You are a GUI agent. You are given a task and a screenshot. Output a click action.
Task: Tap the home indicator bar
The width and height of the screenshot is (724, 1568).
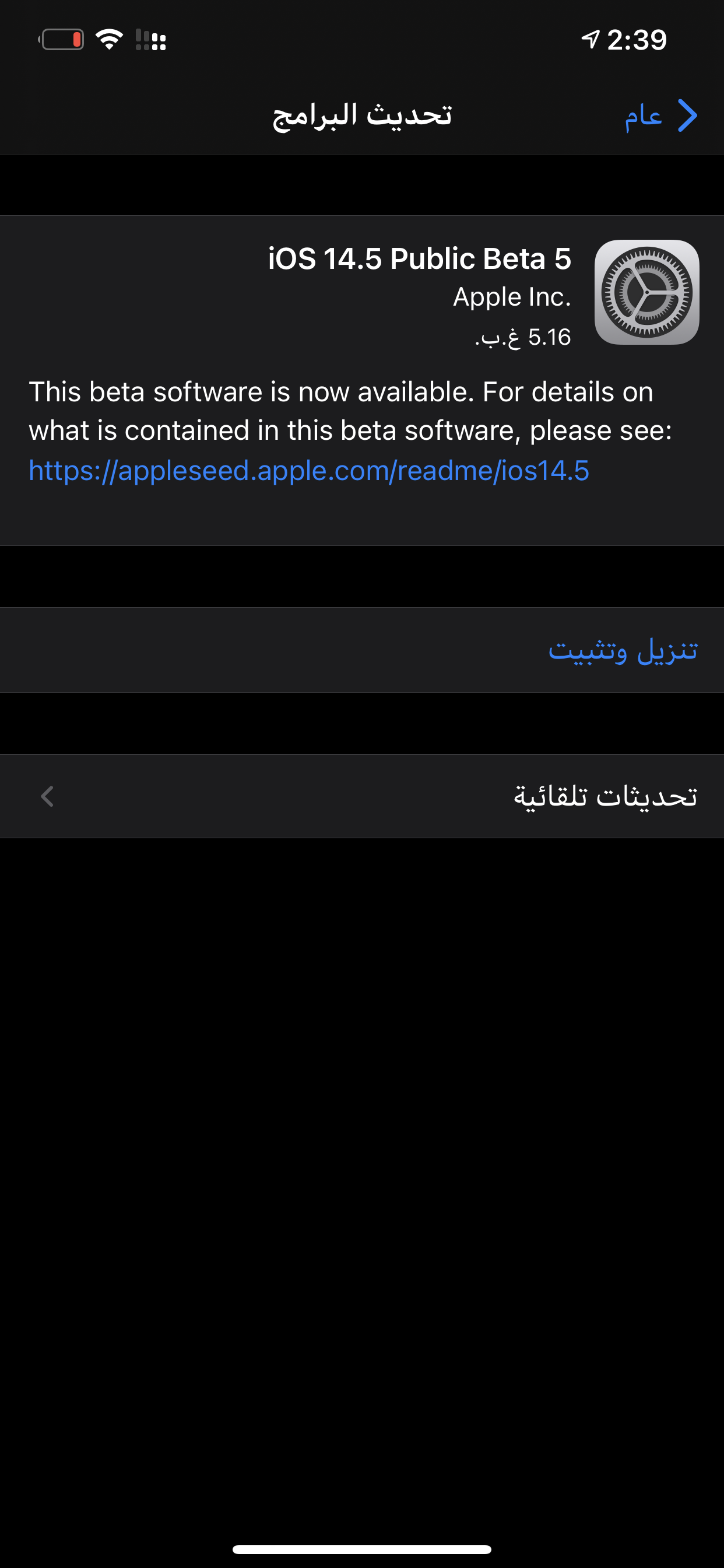[362, 1549]
